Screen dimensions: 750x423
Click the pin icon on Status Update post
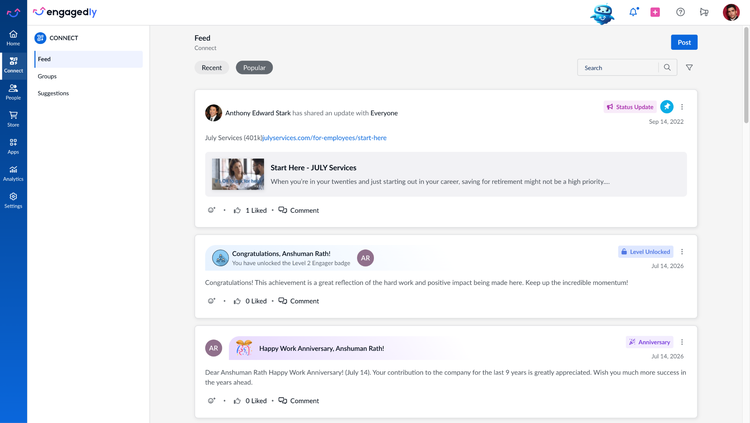667,107
